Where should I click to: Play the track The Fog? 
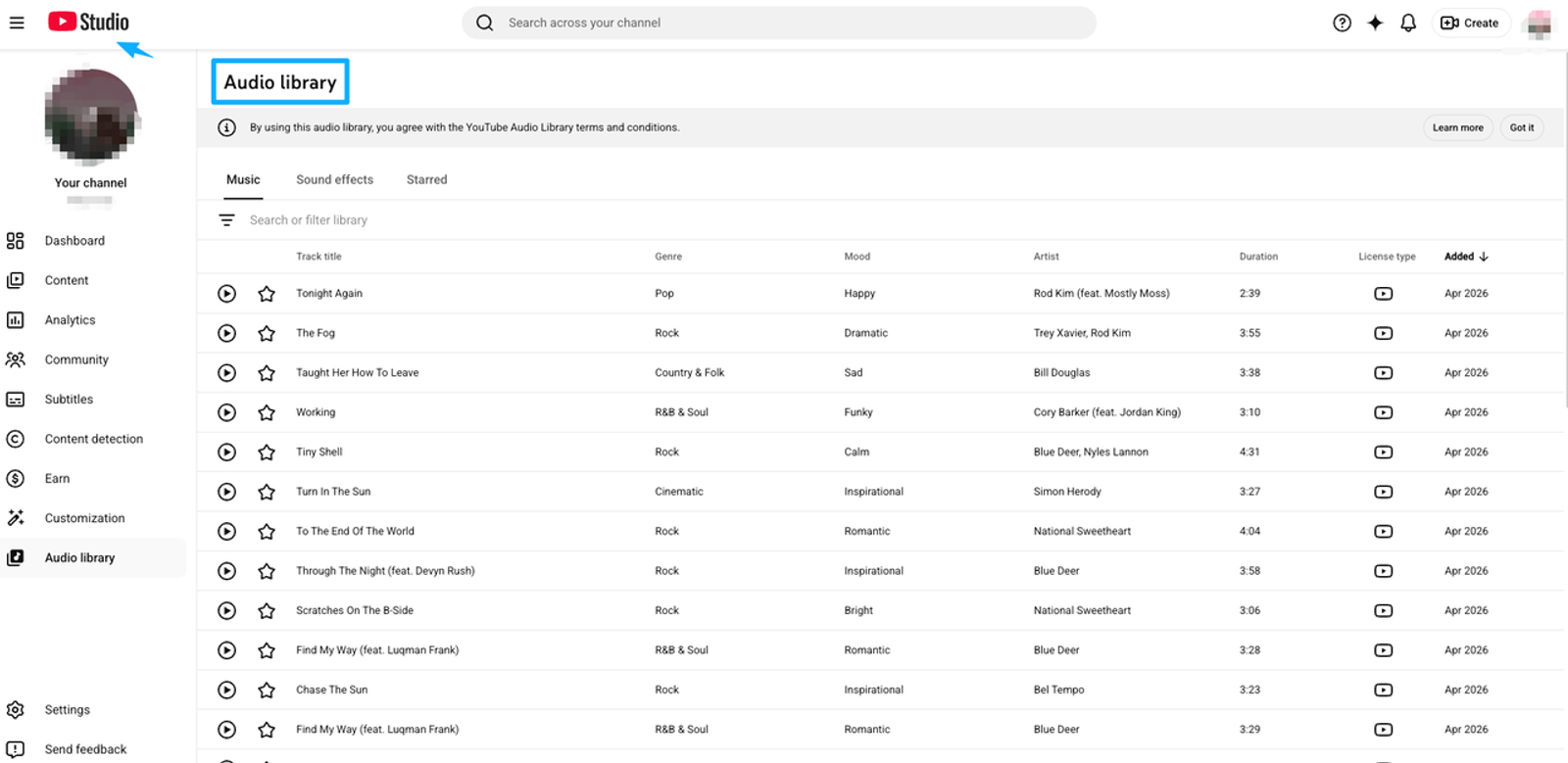pyautogui.click(x=226, y=333)
